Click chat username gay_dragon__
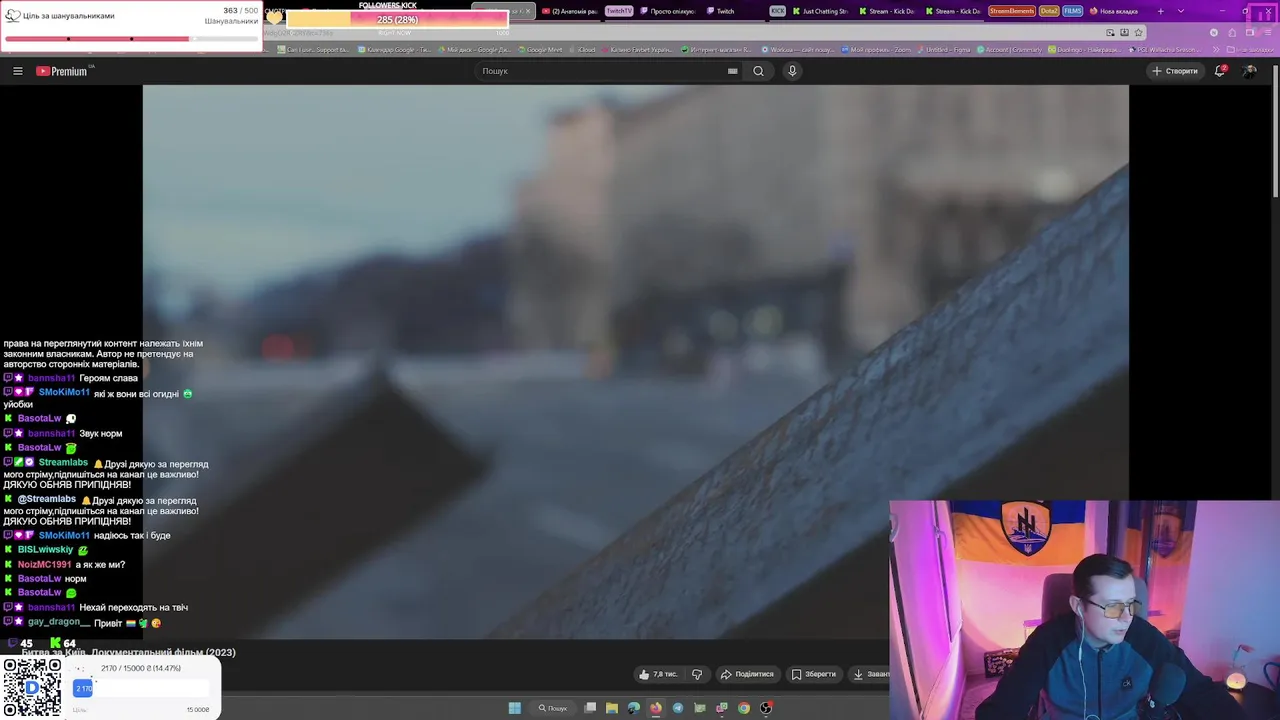 pos(58,622)
